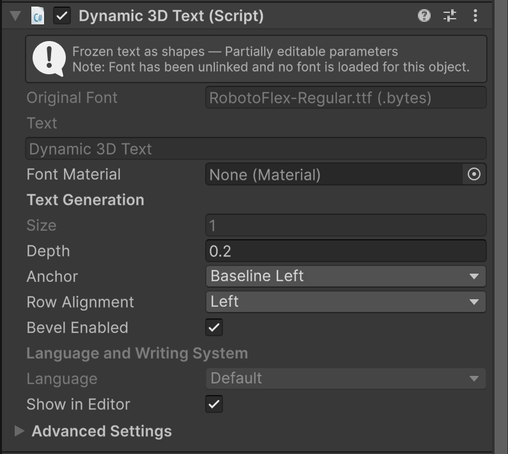
Task: Click the Text Generation section header
Action: pyautogui.click(x=85, y=200)
